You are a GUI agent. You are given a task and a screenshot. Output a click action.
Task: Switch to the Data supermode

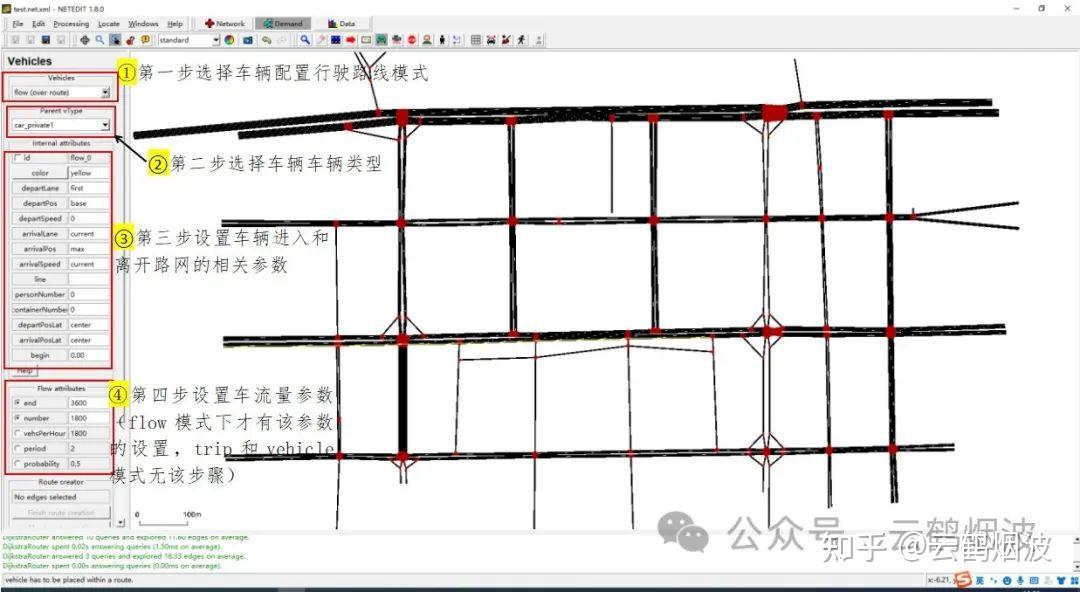coord(342,23)
